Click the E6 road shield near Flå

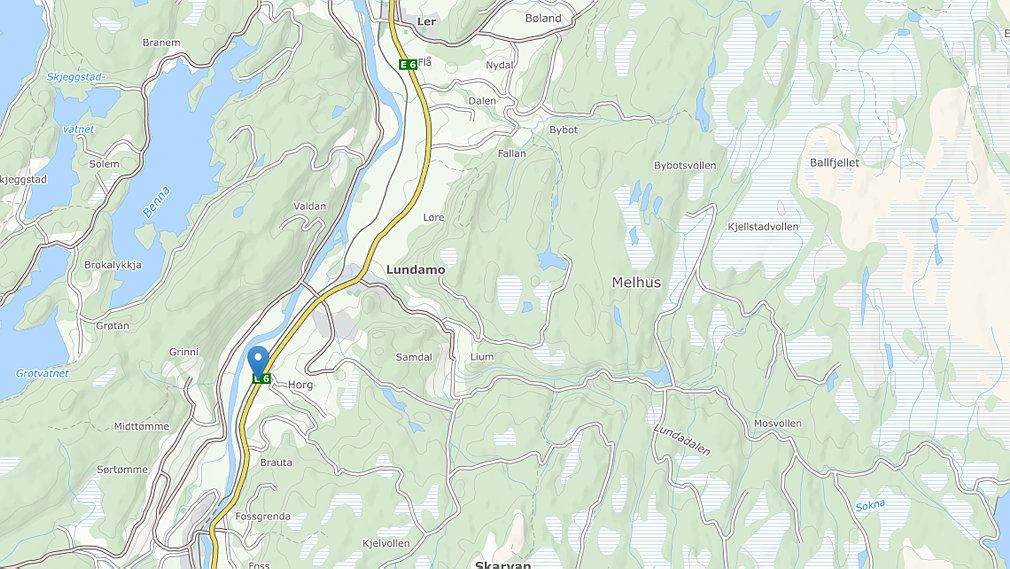point(407,64)
